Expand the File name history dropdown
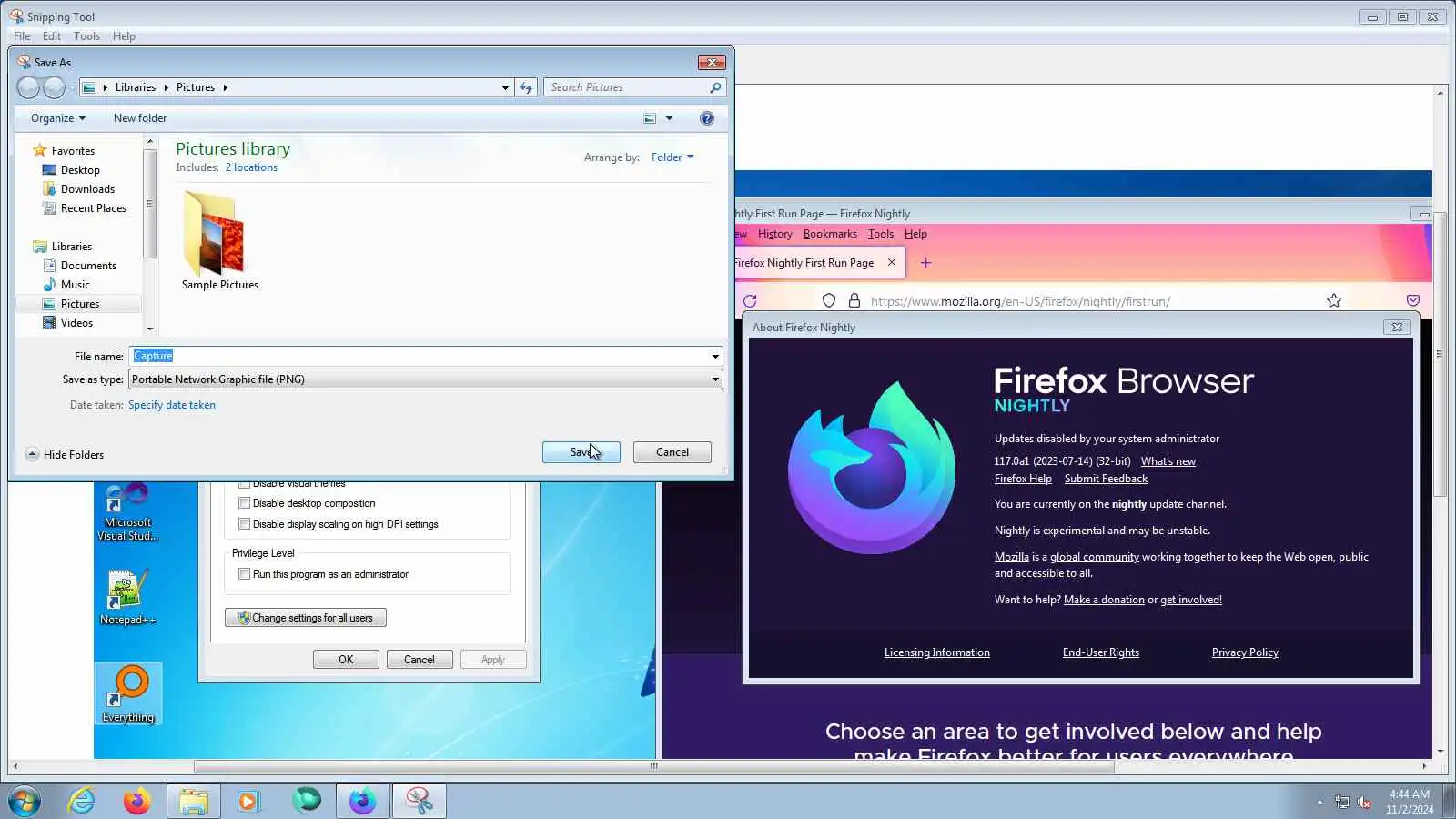Screen dimensions: 1456x819 715,357
